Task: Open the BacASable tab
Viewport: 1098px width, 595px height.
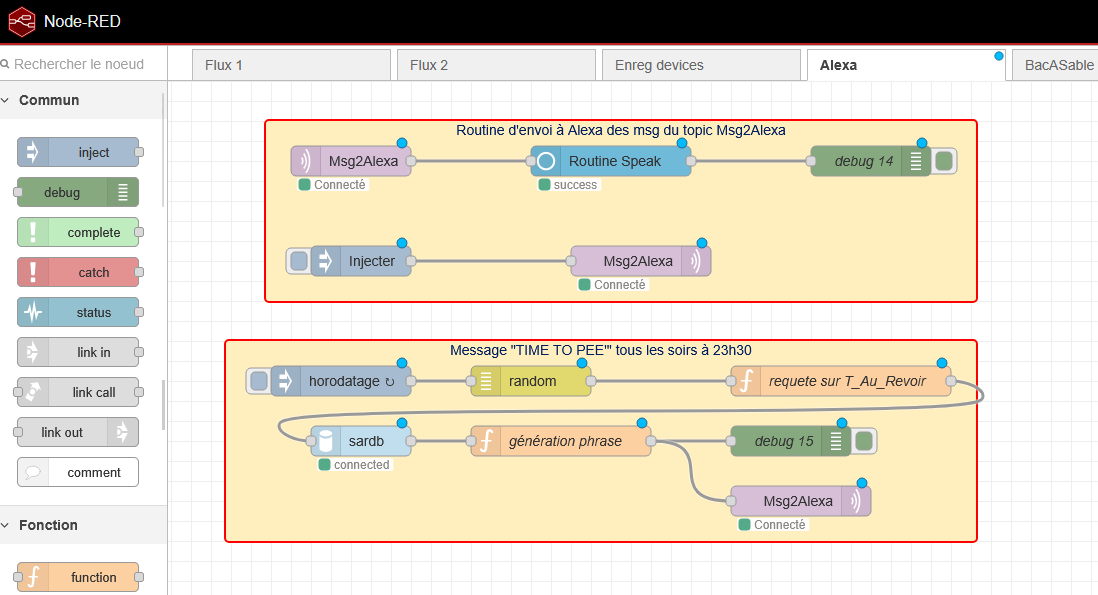Action: [x=1058, y=65]
